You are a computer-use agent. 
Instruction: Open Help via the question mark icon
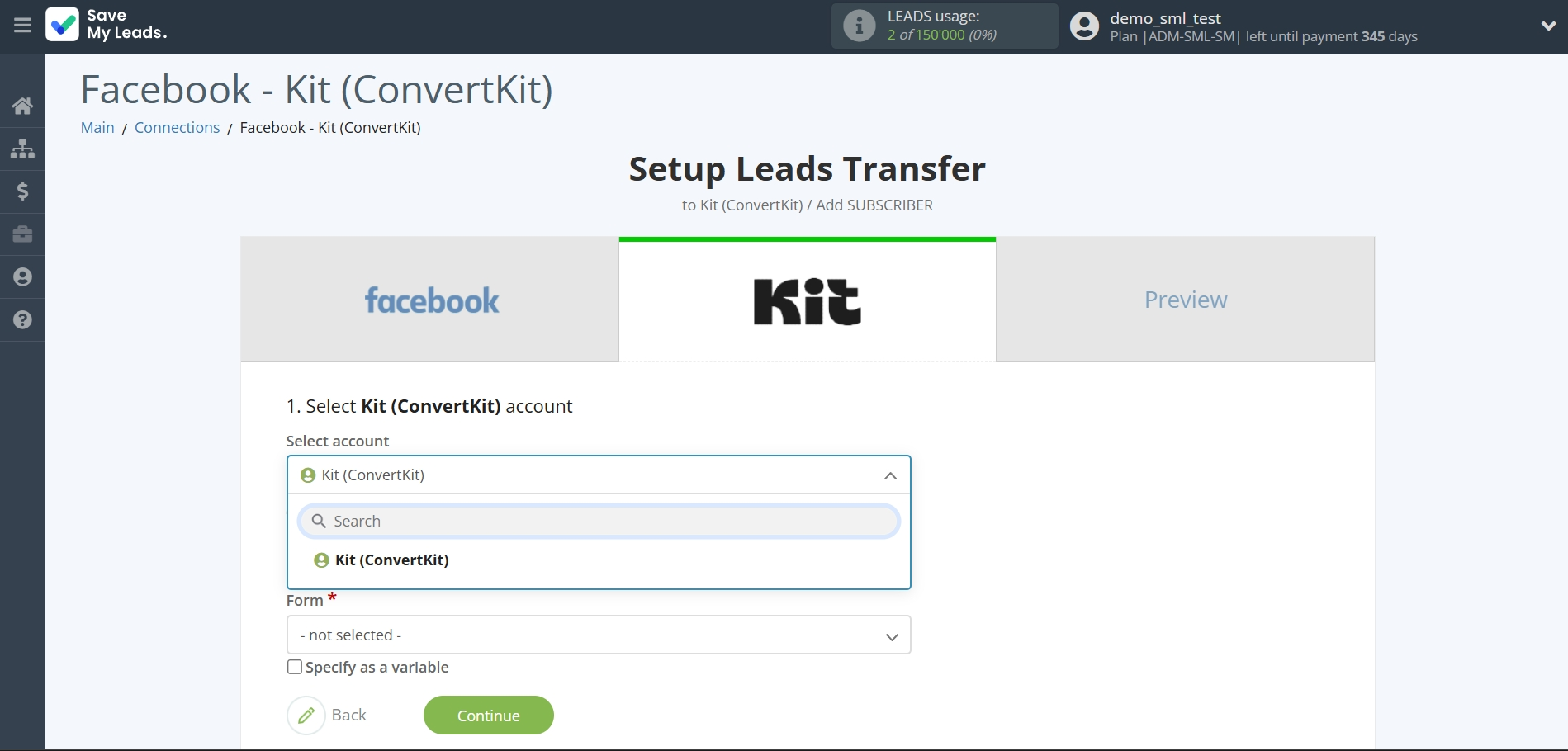[x=21, y=320]
